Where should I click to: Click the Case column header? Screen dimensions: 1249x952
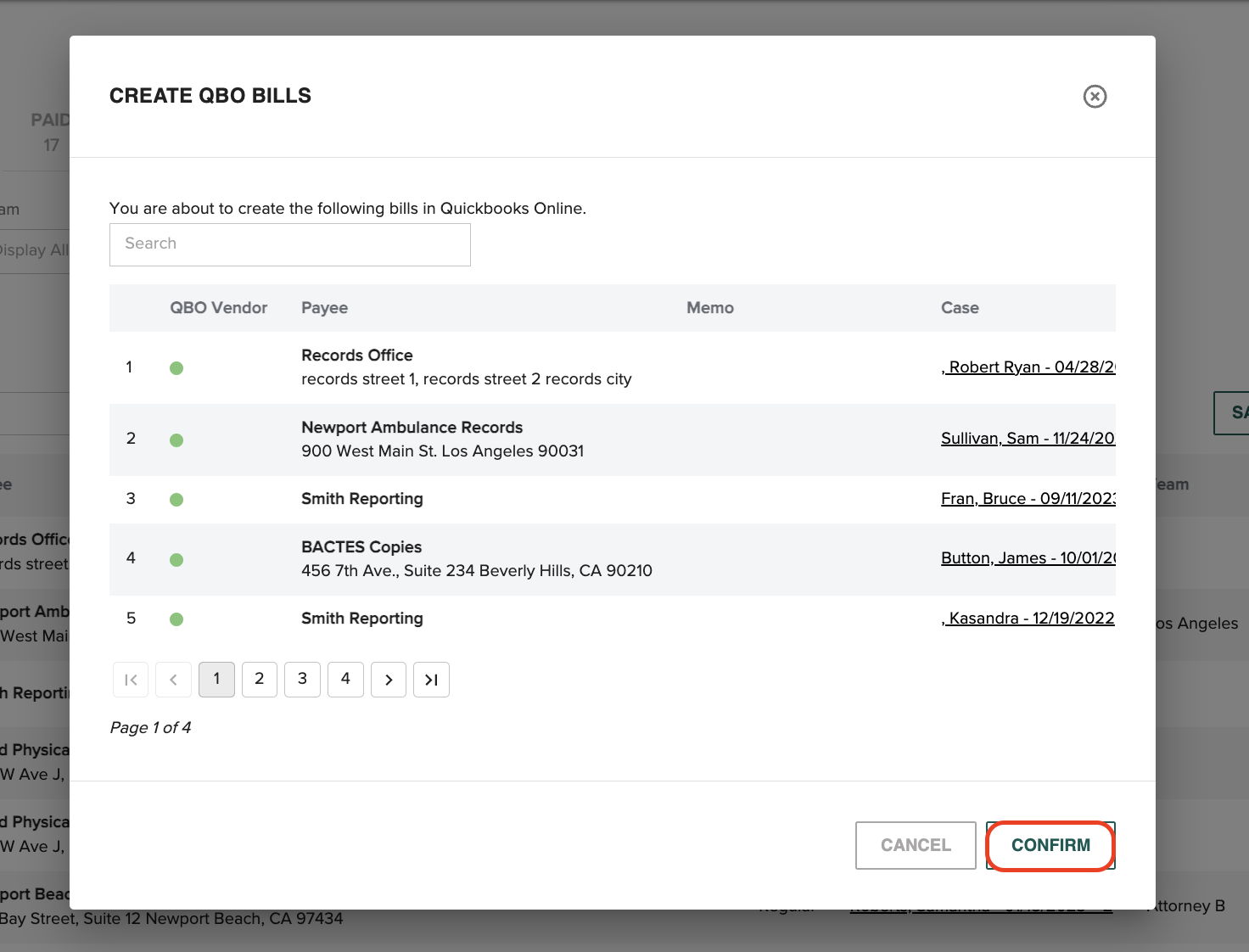tap(960, 308)
